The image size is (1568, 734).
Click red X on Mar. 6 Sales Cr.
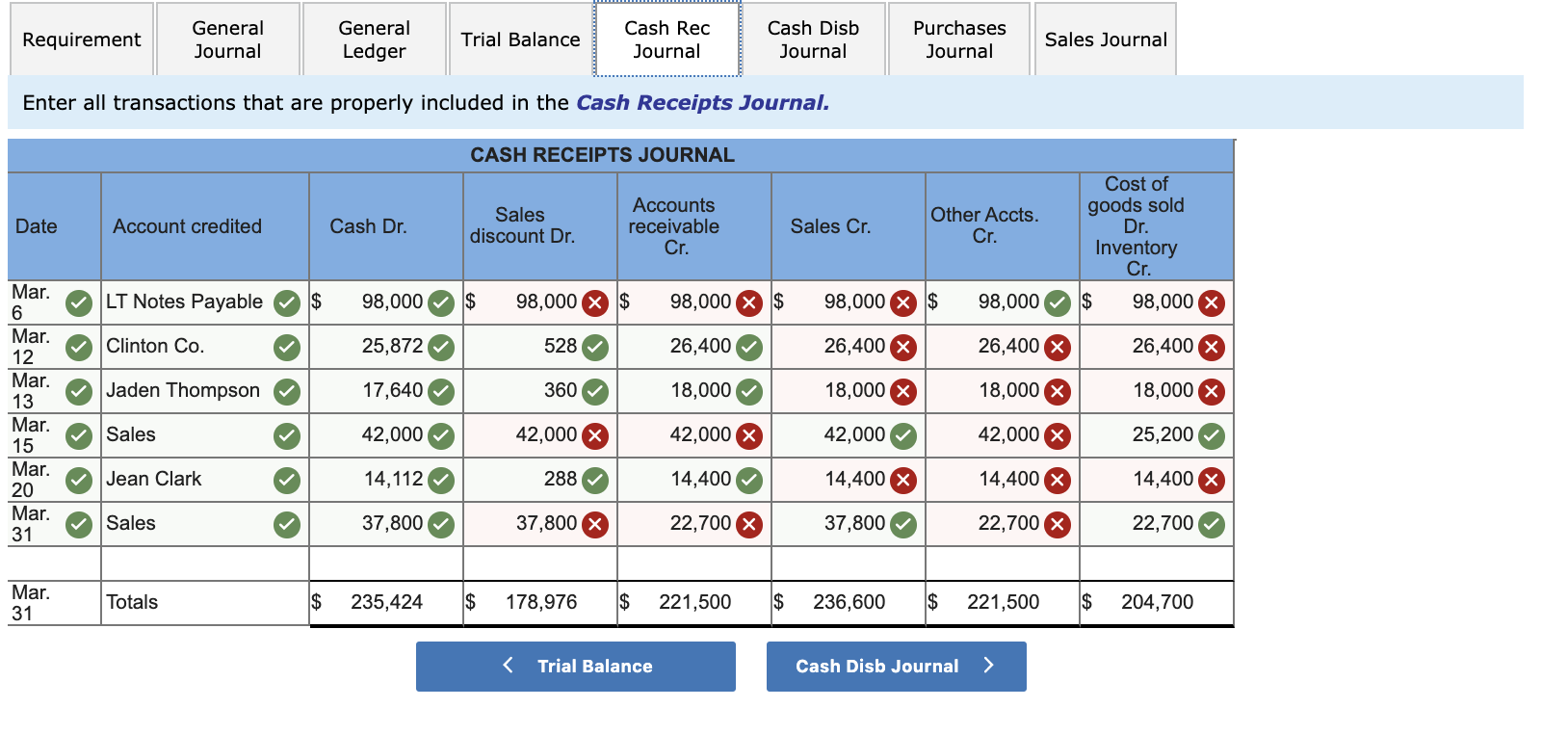coord(903,303)
